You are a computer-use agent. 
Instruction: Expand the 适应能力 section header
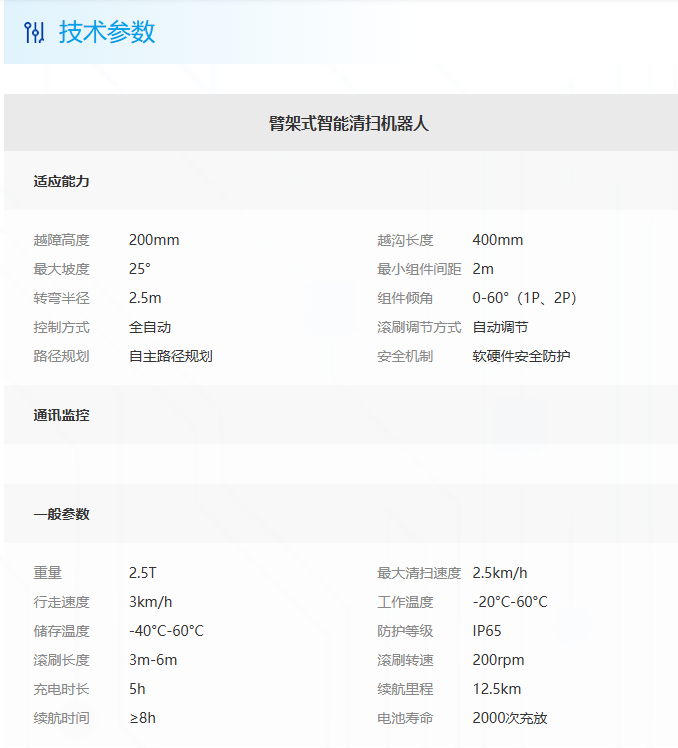pos(61,181)
